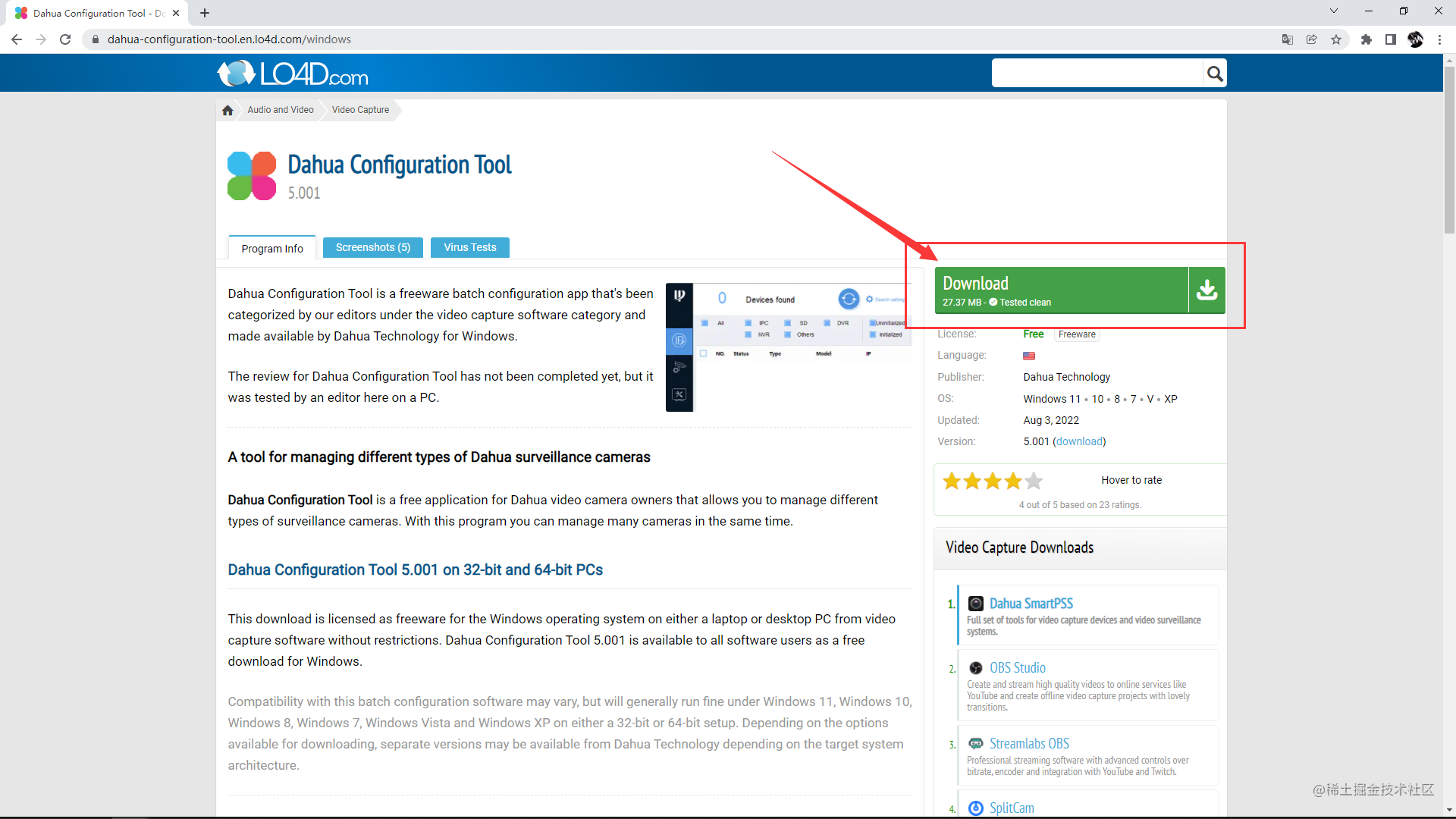Open the Chrome three-dot menu

pyautogui.click(x=1439, y=39)
